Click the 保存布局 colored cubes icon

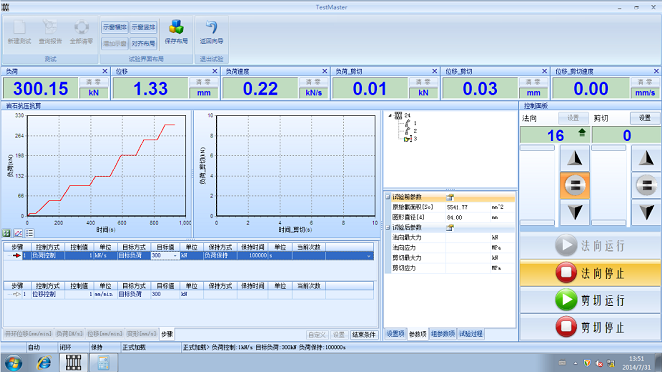[176, 27]
